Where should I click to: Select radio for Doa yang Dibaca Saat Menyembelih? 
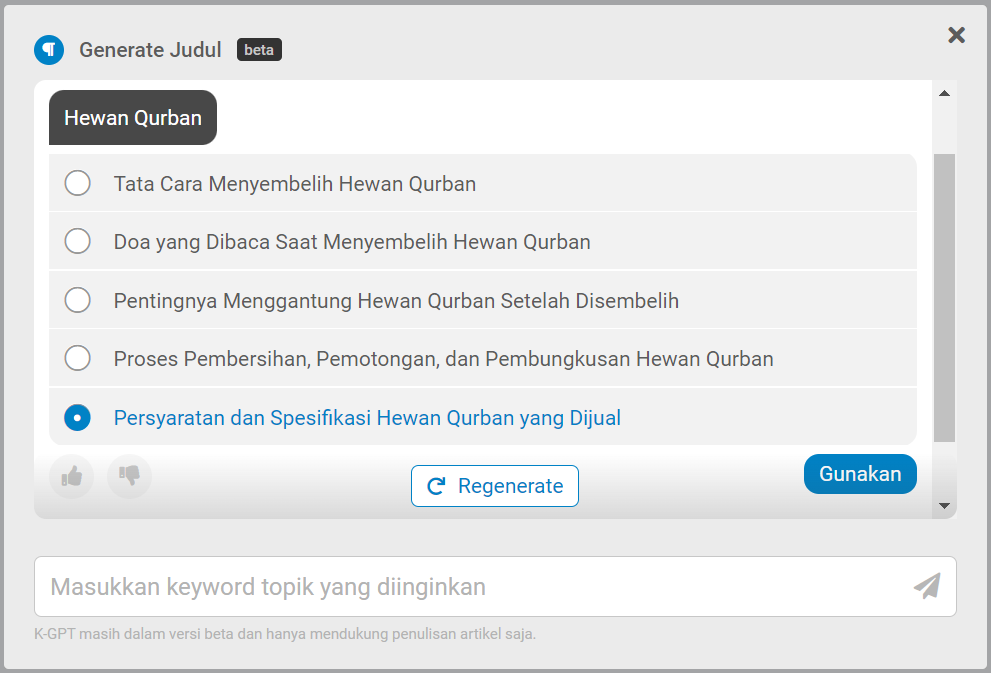point(78,241)
